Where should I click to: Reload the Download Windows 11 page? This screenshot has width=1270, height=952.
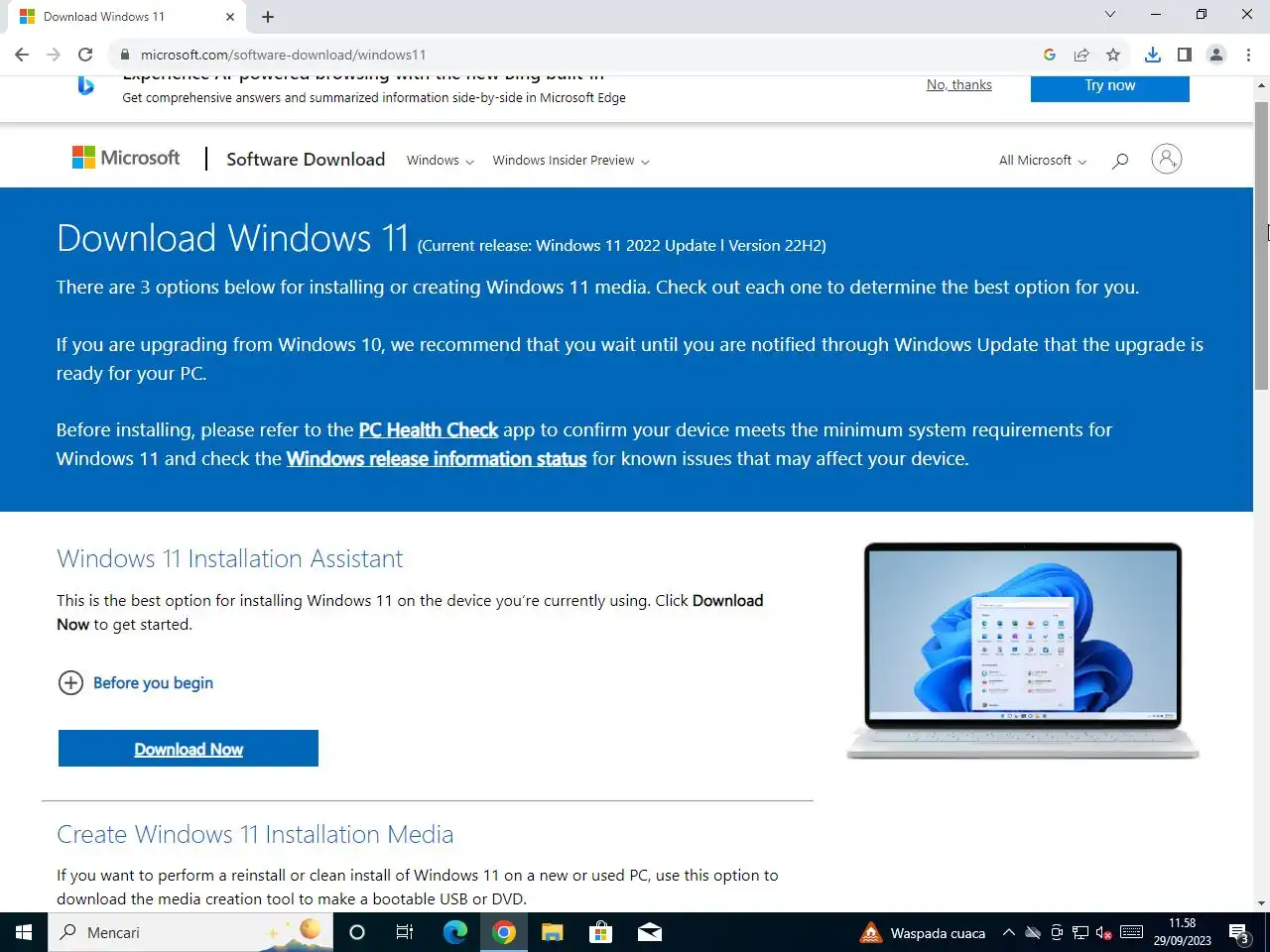coord(85,55)
